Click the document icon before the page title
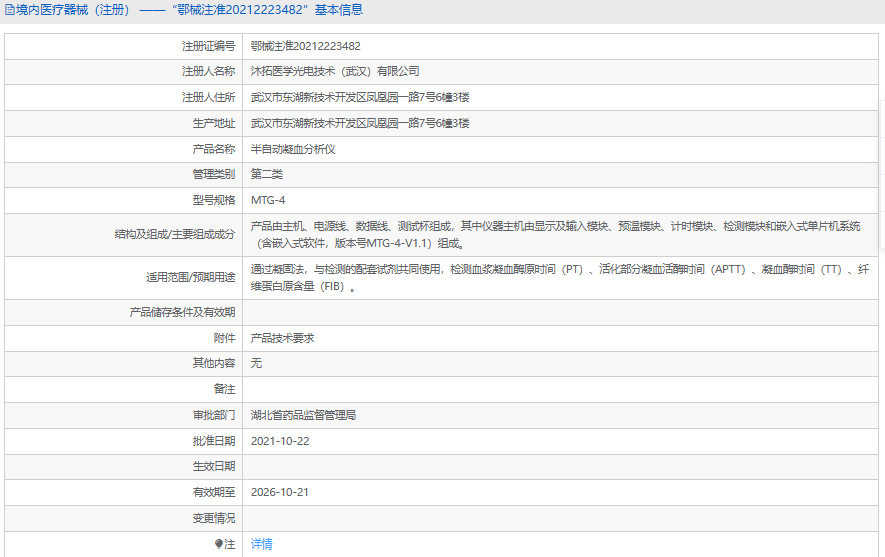 [x=9, y=10]
